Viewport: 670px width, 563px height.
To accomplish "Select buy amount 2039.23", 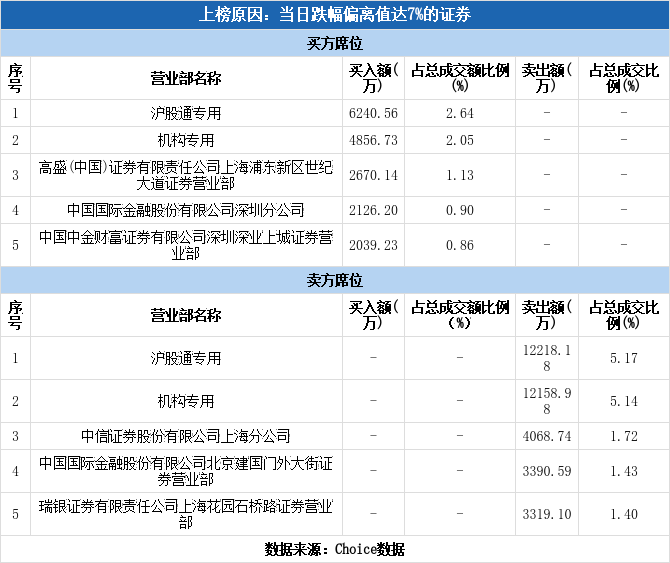I will click(x=373, y=245).
